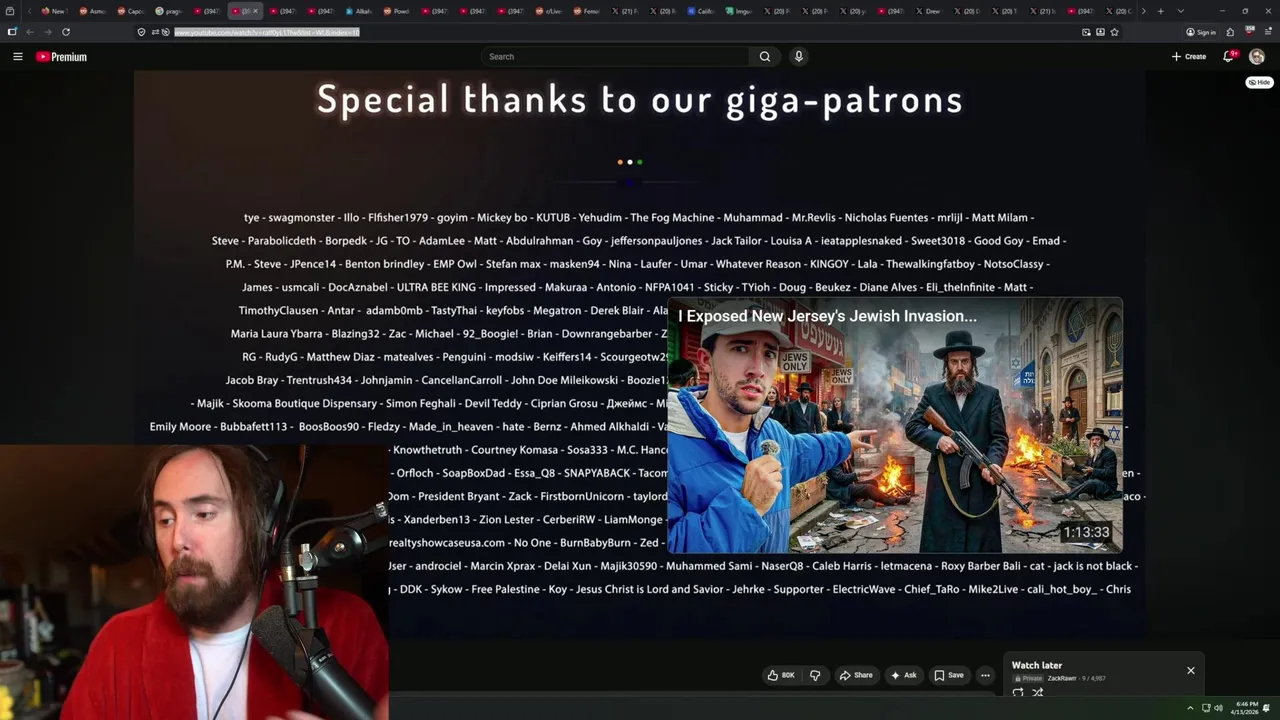The width and height of the screenshot is (1280, 720).
Task: Toggle loop playlist in Watch later
Action: [x=1018, y=692]
